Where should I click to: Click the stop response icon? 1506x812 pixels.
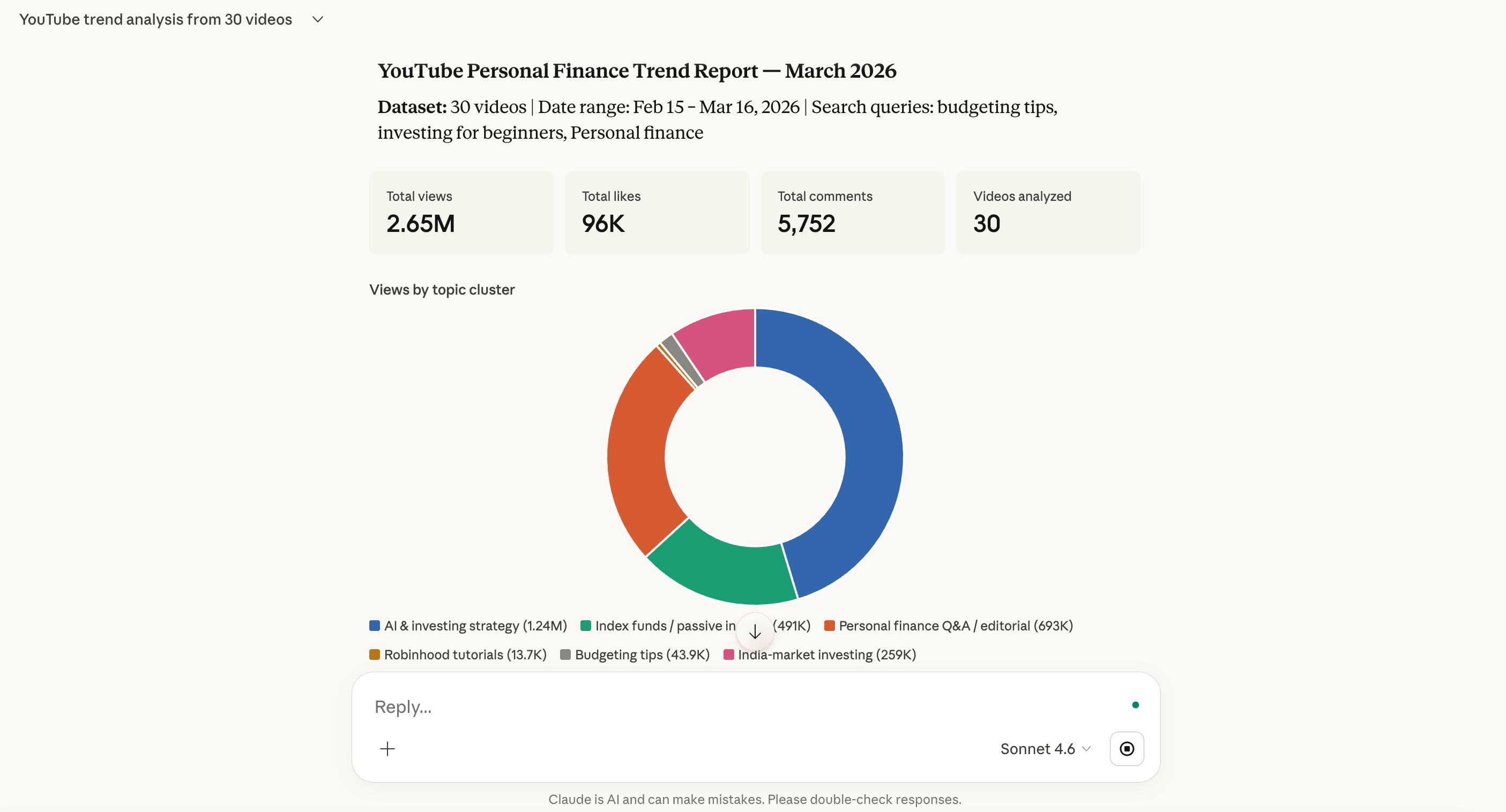pos(1127,748)
